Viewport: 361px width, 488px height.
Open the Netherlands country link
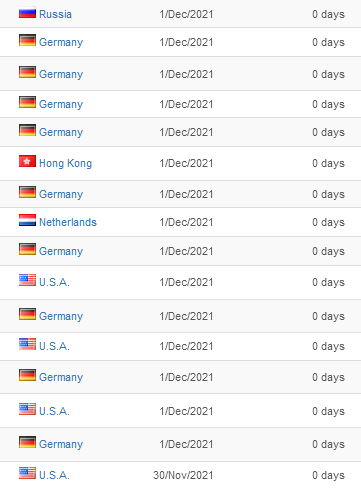point(68,222)
